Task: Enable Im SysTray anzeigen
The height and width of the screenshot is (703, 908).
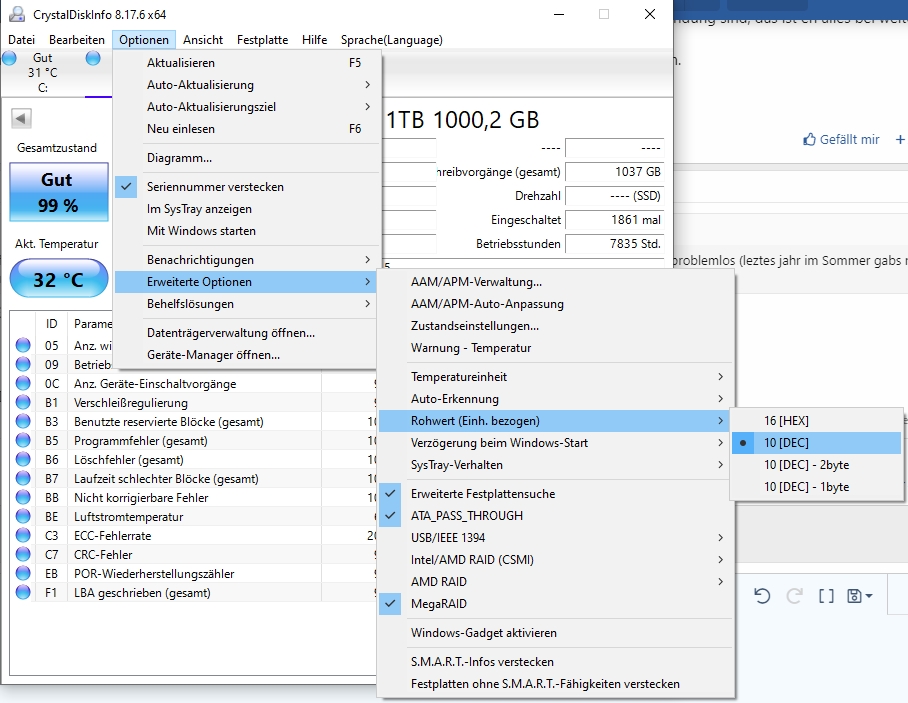Action: (246, 208)
